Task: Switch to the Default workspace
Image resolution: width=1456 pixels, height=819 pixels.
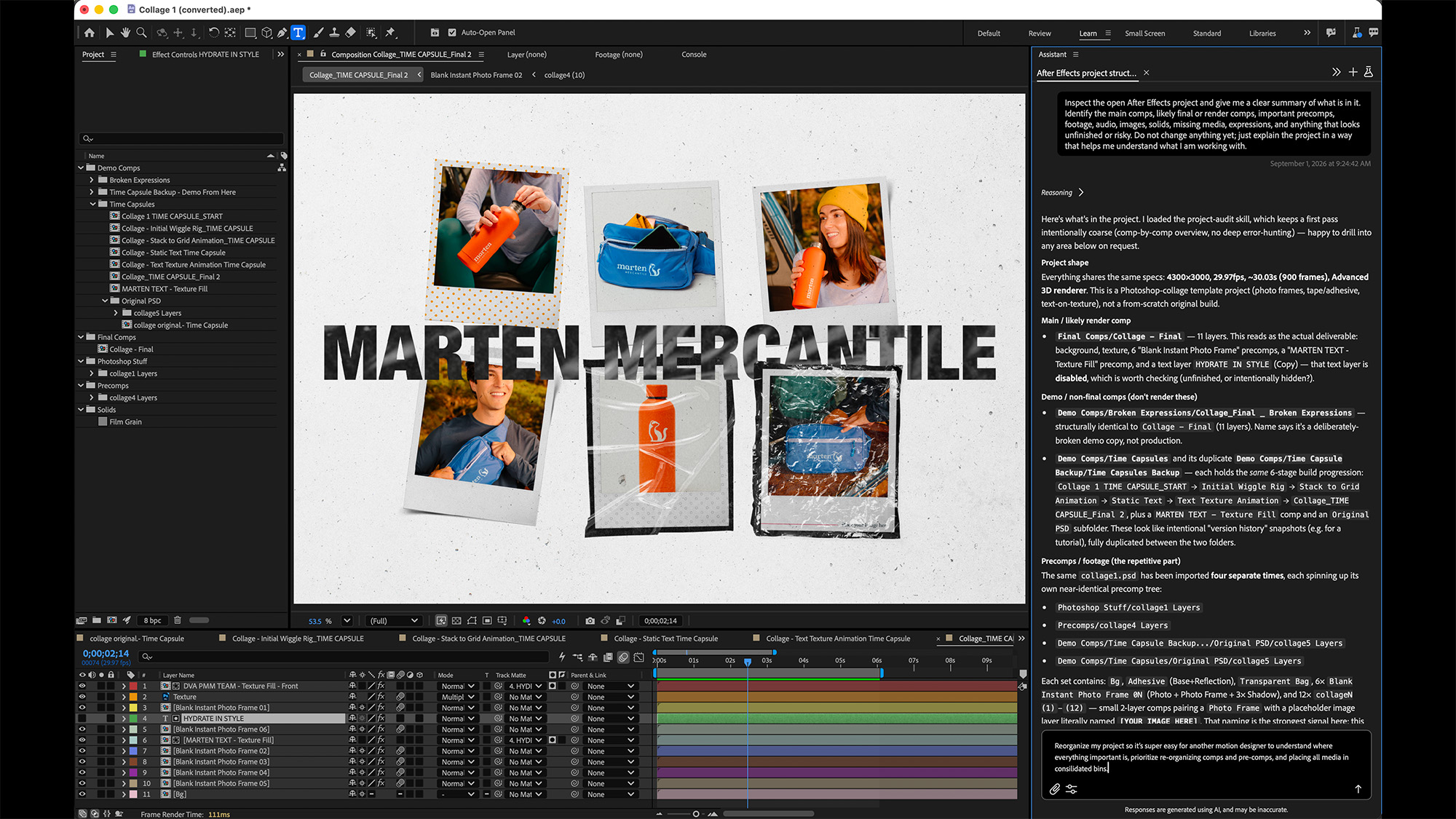Action: click(x=989, y=33)
